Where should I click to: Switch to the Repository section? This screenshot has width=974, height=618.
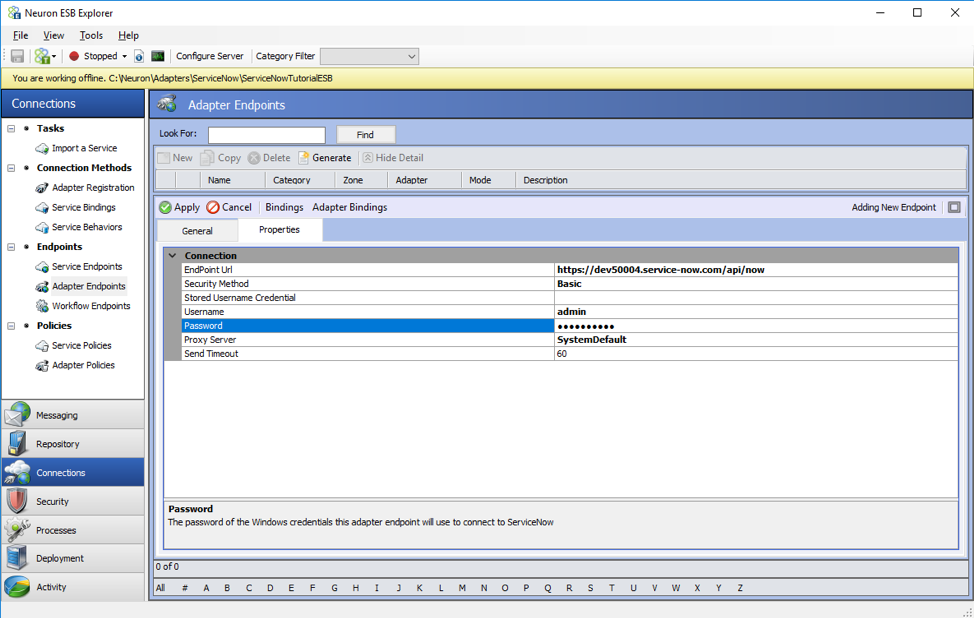coord(73,444)
